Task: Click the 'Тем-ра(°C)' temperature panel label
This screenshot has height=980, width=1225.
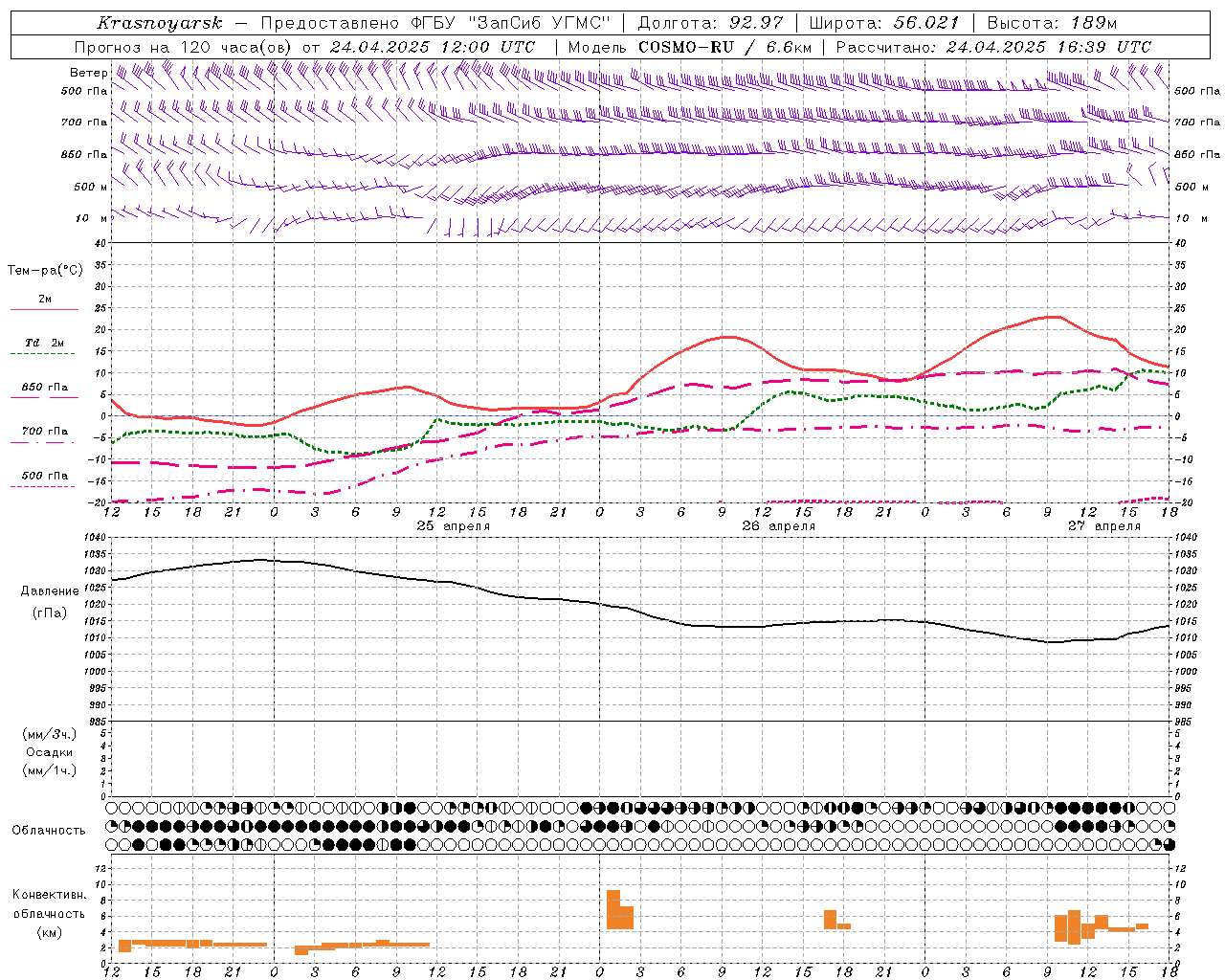Action: click(45, 271)
